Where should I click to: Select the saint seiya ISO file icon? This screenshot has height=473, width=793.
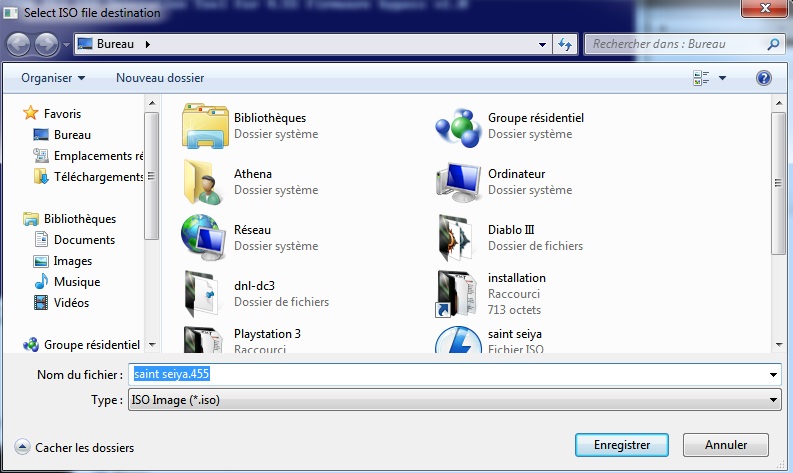click(x=459, y=341)
